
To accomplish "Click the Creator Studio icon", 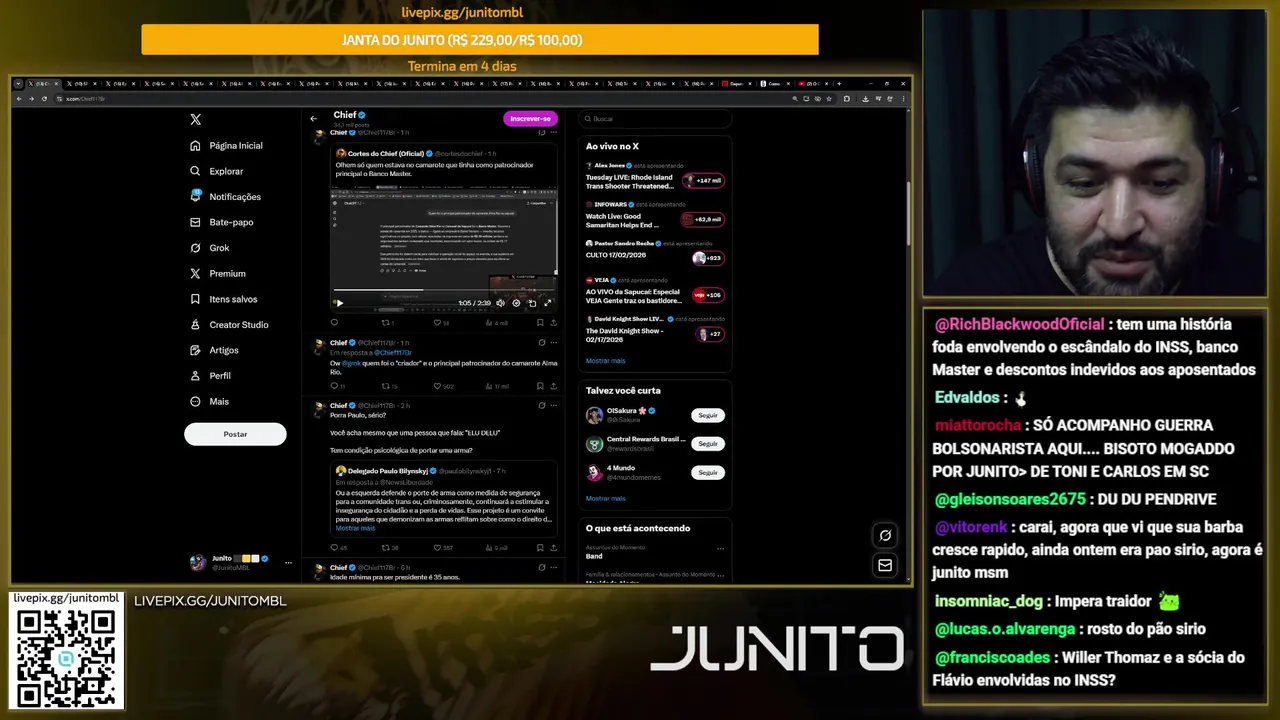I will tap(195, 325).
